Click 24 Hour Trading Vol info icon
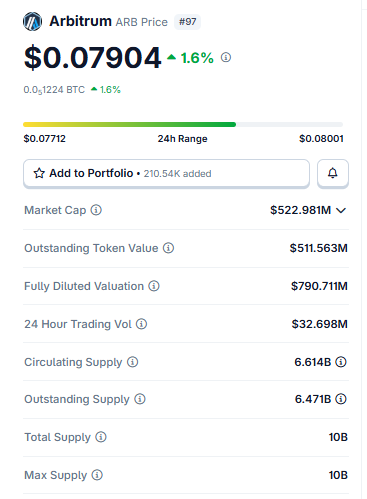 [141, 324]
